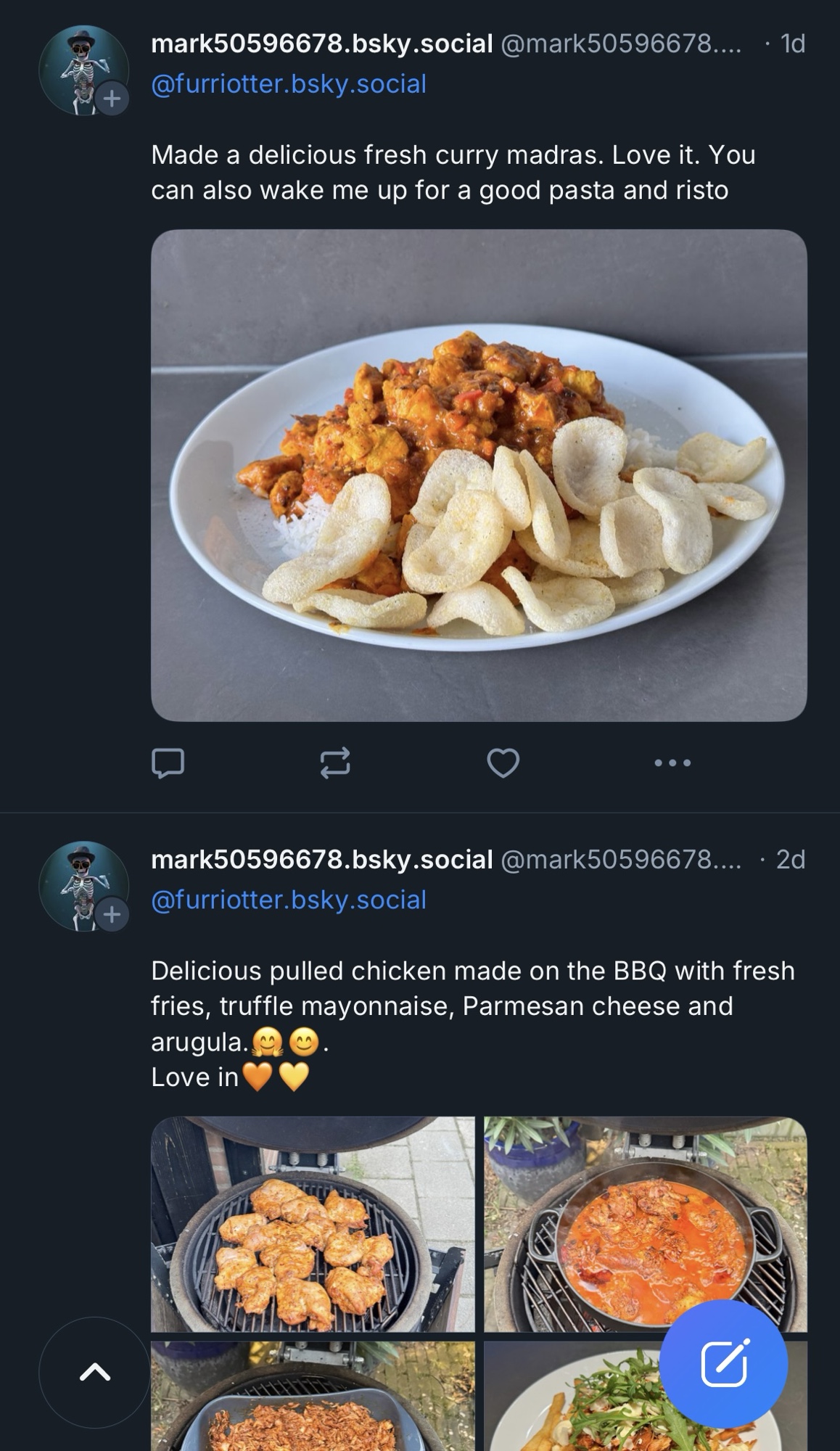
Task: View raw chicken on grill photo
Action: (x=313, y=1224)
